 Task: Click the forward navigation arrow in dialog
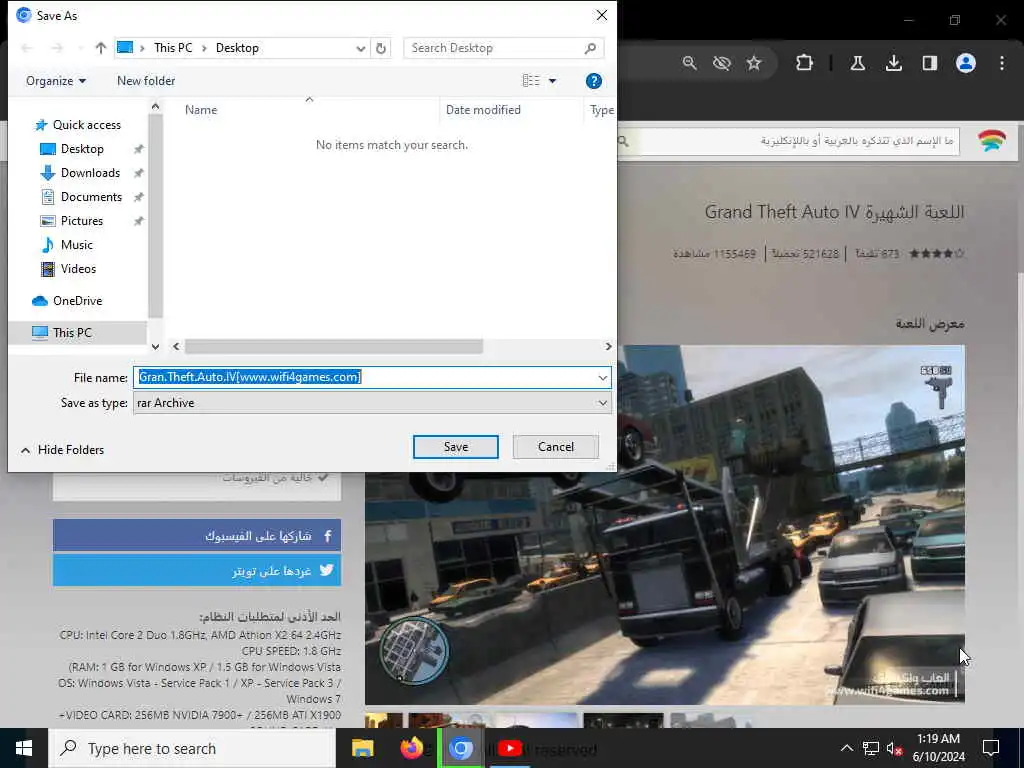tap(57, 48)
